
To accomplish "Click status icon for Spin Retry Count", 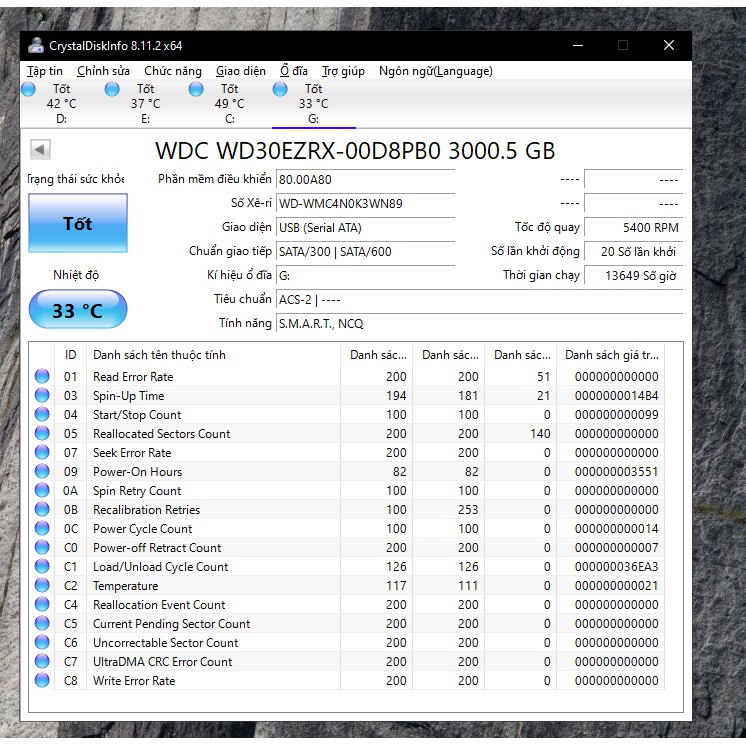I will (x=42, y=490).
